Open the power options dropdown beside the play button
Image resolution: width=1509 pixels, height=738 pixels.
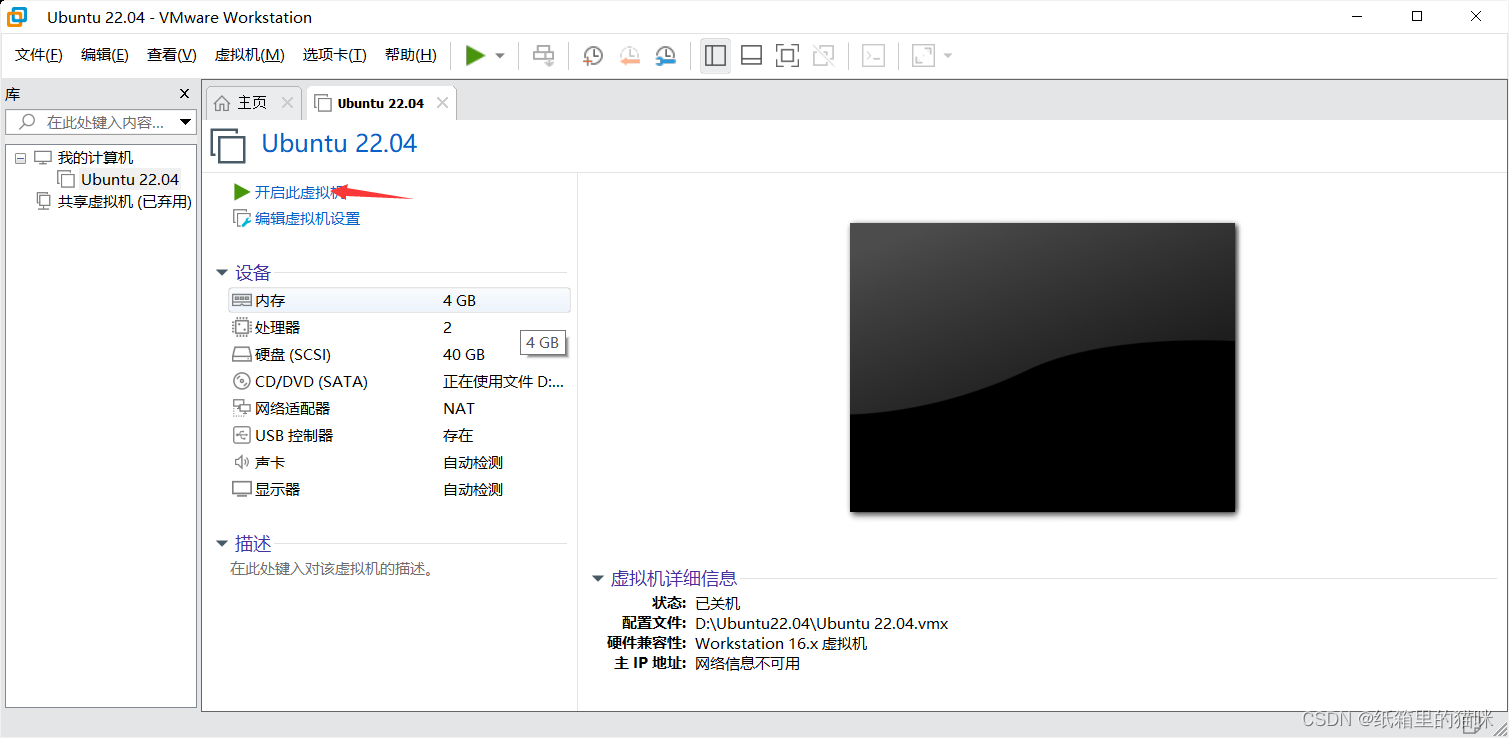pos(497,55)
